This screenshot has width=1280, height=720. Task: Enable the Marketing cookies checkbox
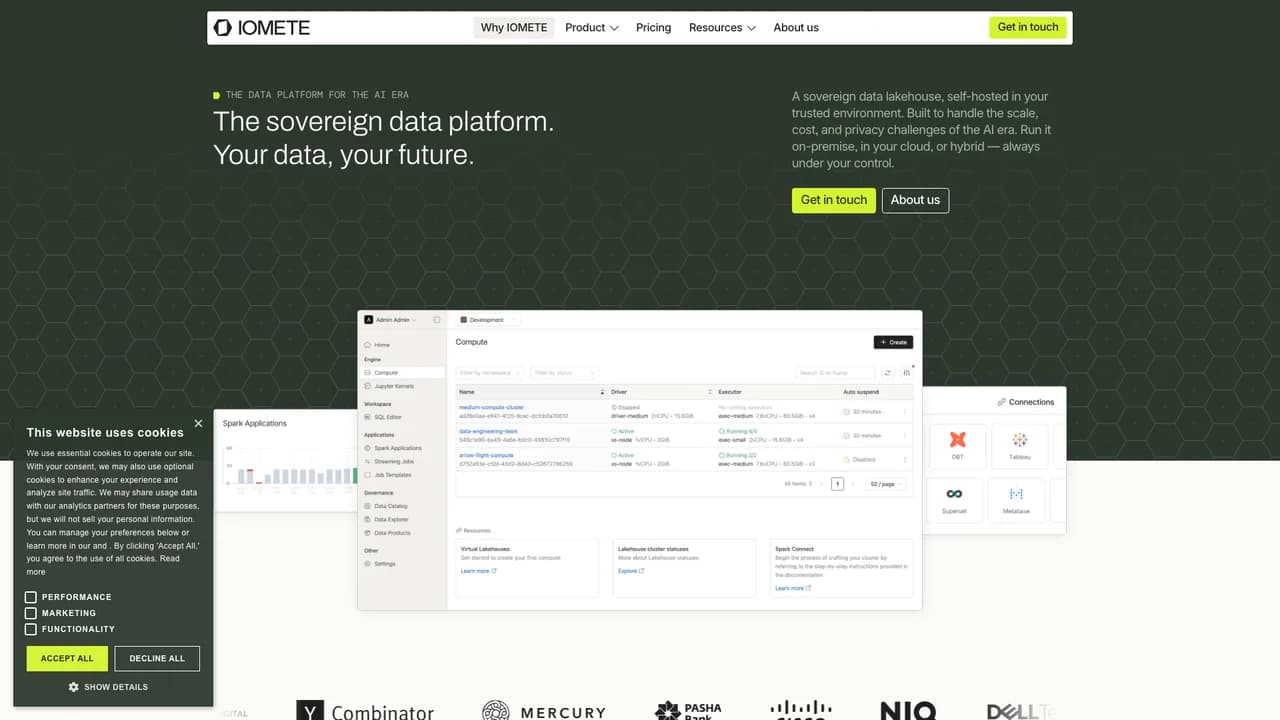(x=31, y=613)
